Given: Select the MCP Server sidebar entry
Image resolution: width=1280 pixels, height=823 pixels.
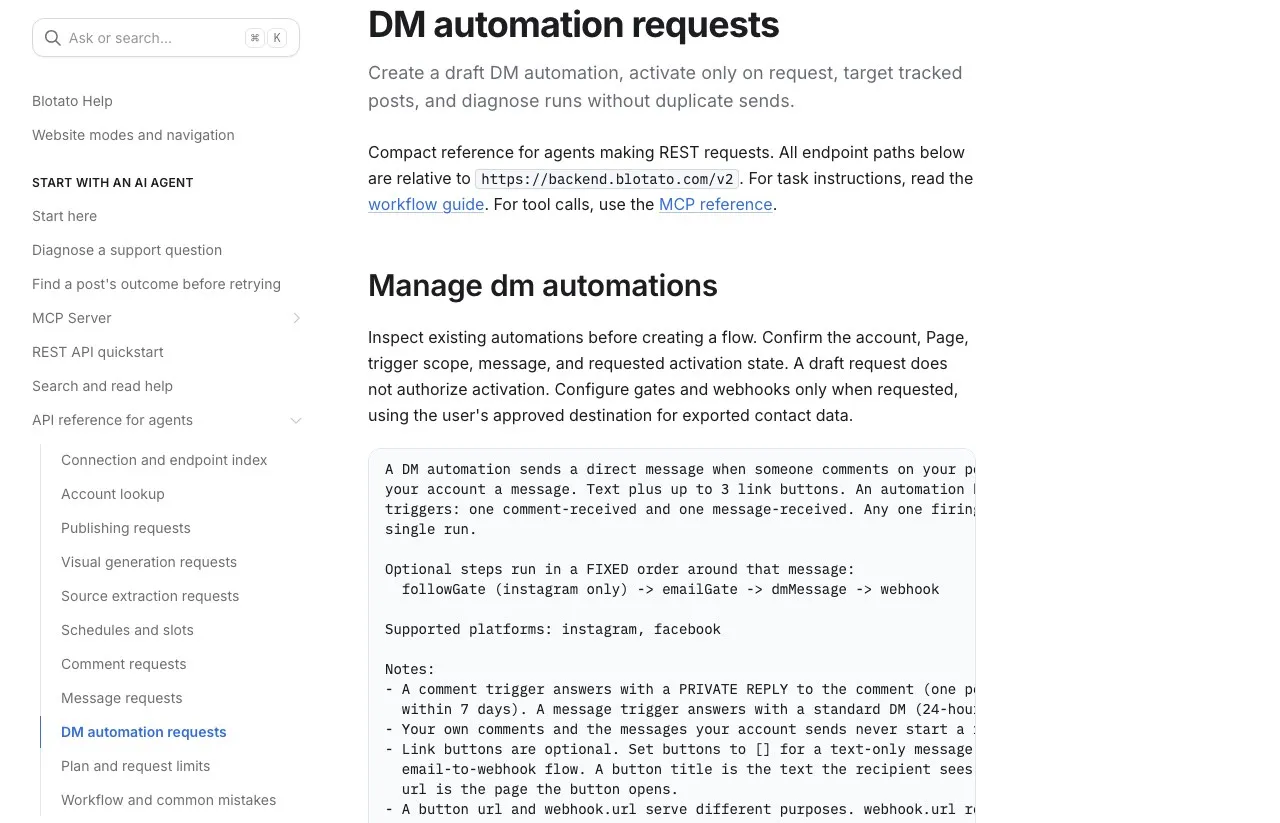Looking at the screenshot, I should pyautogui.click(x=72, y=318).
